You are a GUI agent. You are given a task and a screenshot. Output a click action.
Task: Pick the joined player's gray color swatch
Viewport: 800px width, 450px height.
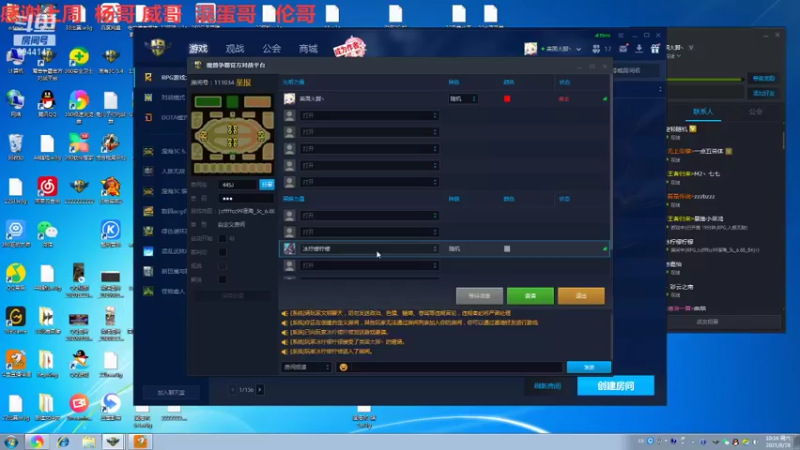(x=507, y=248)
